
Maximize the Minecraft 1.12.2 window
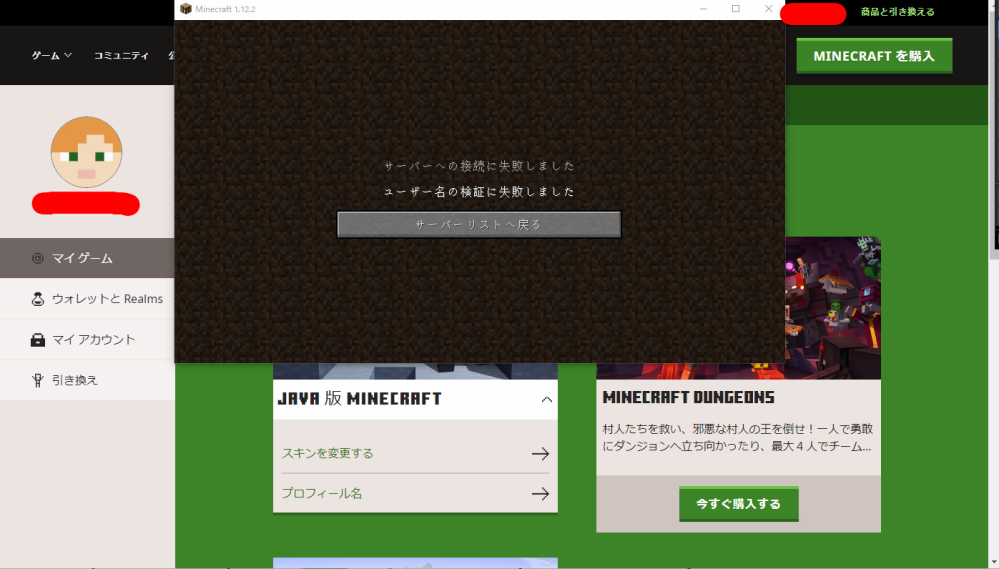[x=736, y=9]
